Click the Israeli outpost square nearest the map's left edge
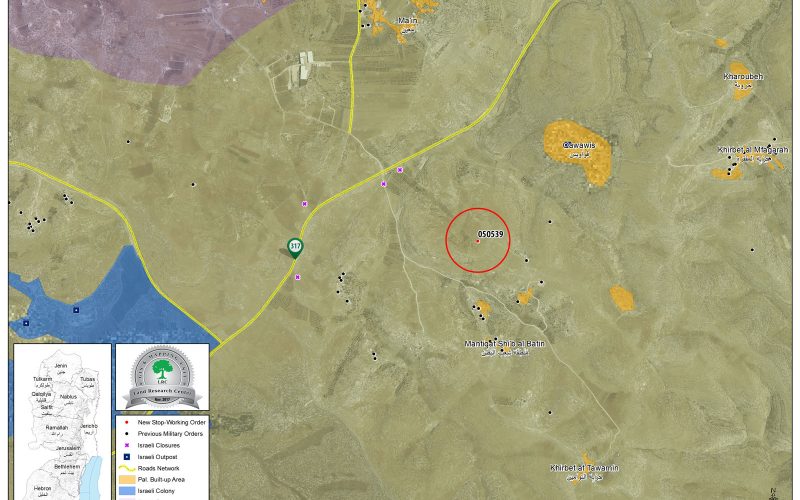 tap(26, 323)
